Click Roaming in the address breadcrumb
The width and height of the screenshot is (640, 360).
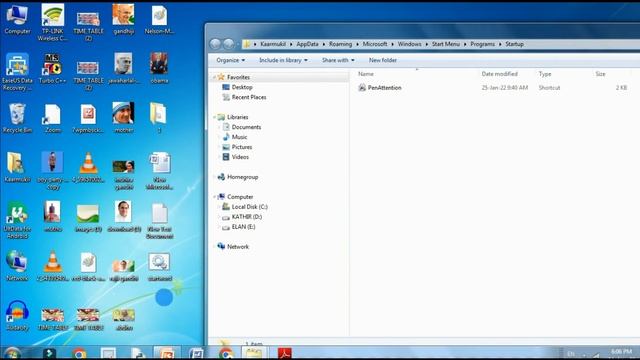coord(340,44)
